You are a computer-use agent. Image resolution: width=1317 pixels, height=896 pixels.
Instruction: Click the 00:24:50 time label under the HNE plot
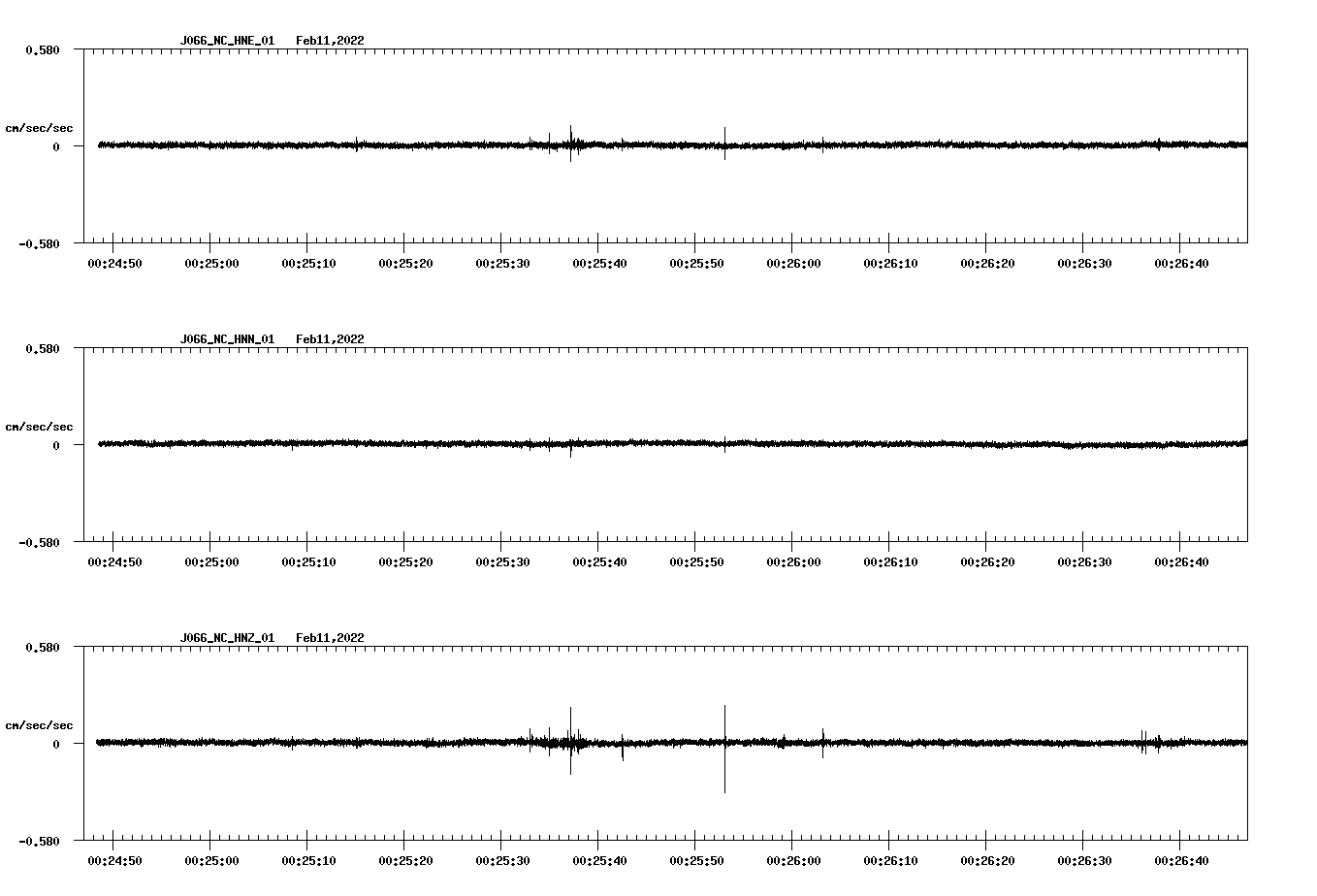114,264
